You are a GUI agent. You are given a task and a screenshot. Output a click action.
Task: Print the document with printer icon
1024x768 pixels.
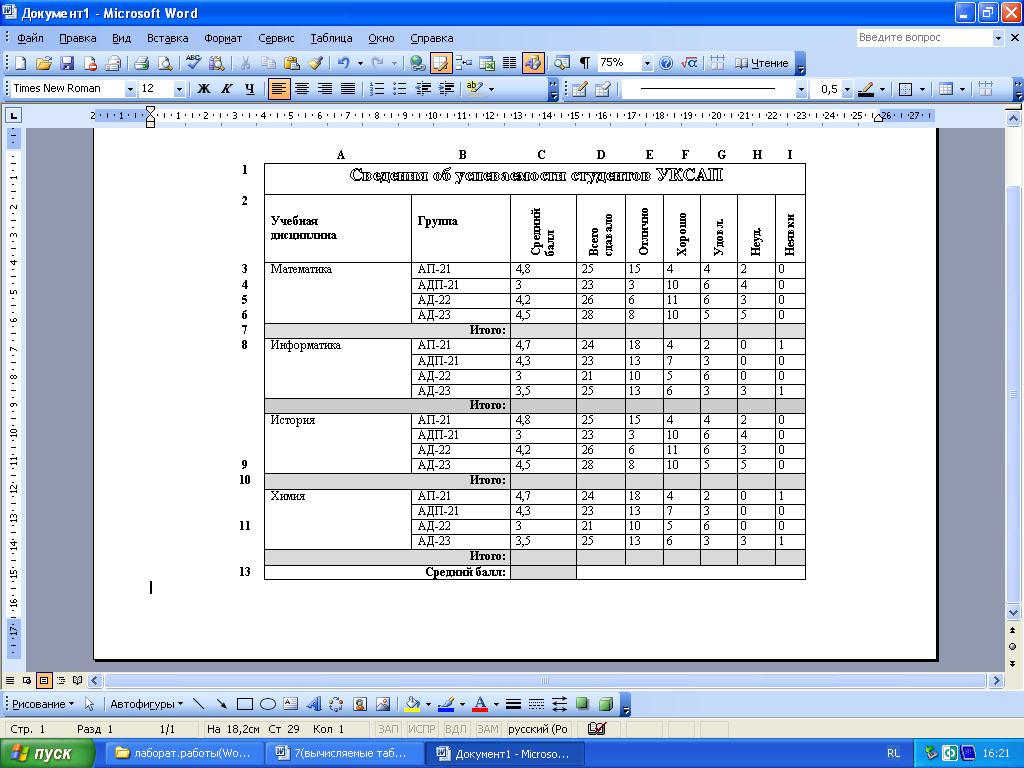(x=141, y=63)
